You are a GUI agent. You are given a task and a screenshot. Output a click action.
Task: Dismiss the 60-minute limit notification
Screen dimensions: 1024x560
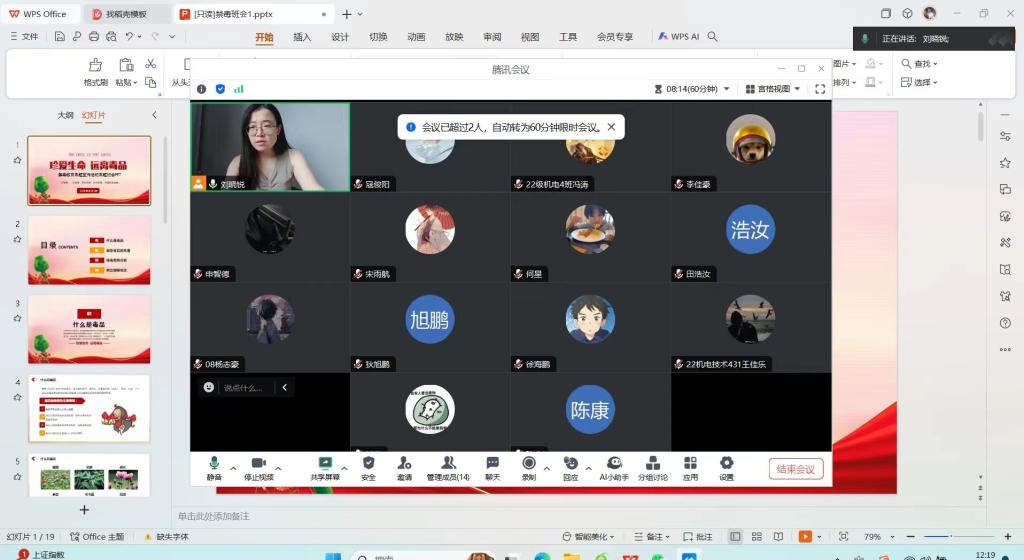coord(612,127)
